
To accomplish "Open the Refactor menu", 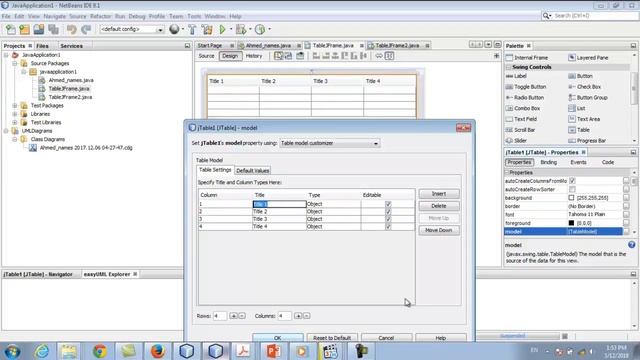I will (x=100, y=16).
